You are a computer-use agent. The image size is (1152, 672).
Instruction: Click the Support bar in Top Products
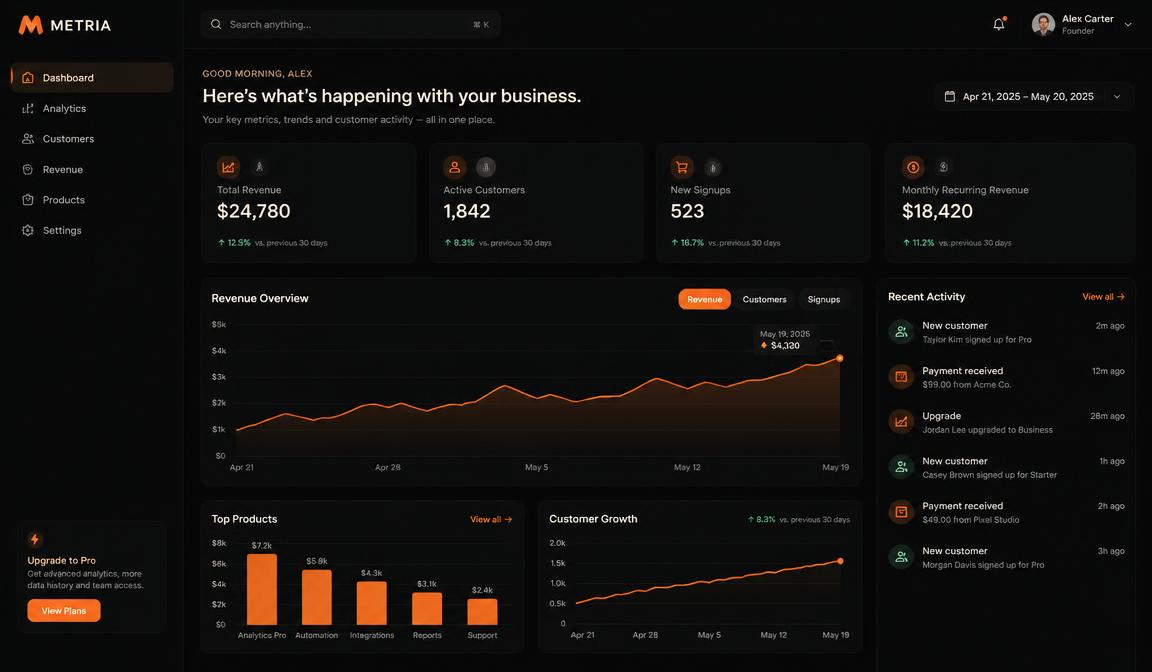482,612
